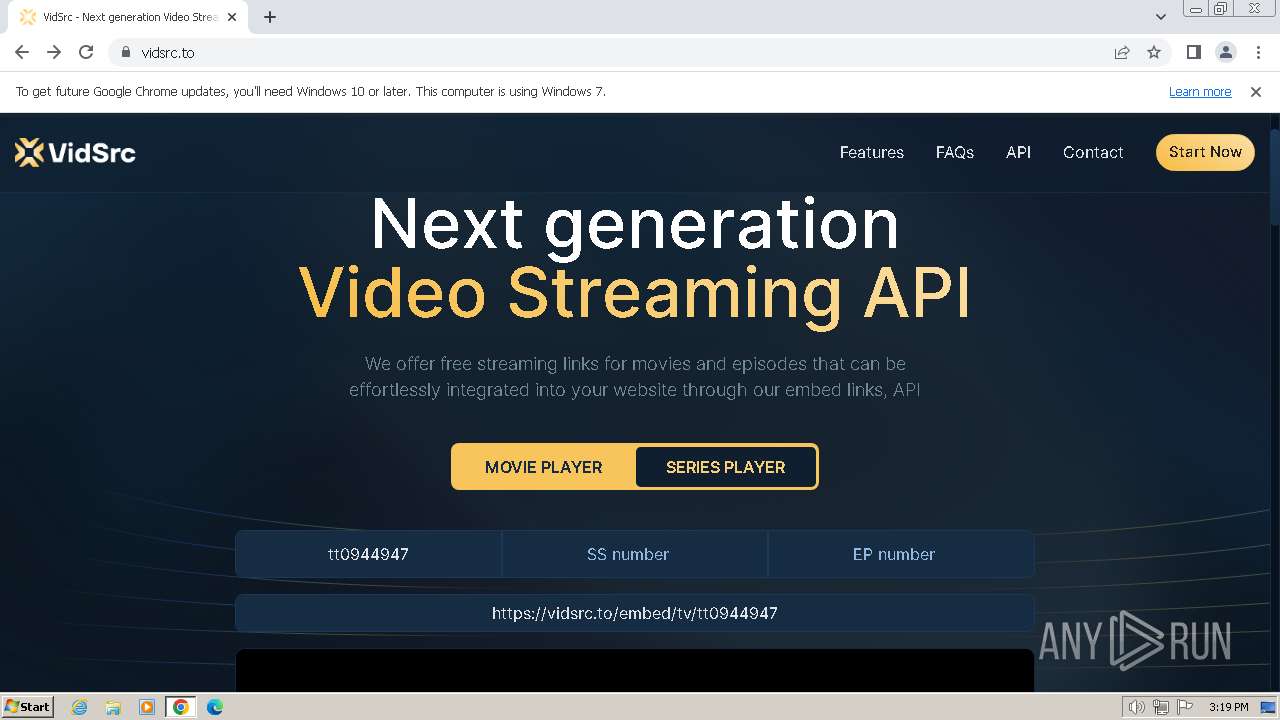
Task: Click the embedded video player area
Action: pos(635,670)
